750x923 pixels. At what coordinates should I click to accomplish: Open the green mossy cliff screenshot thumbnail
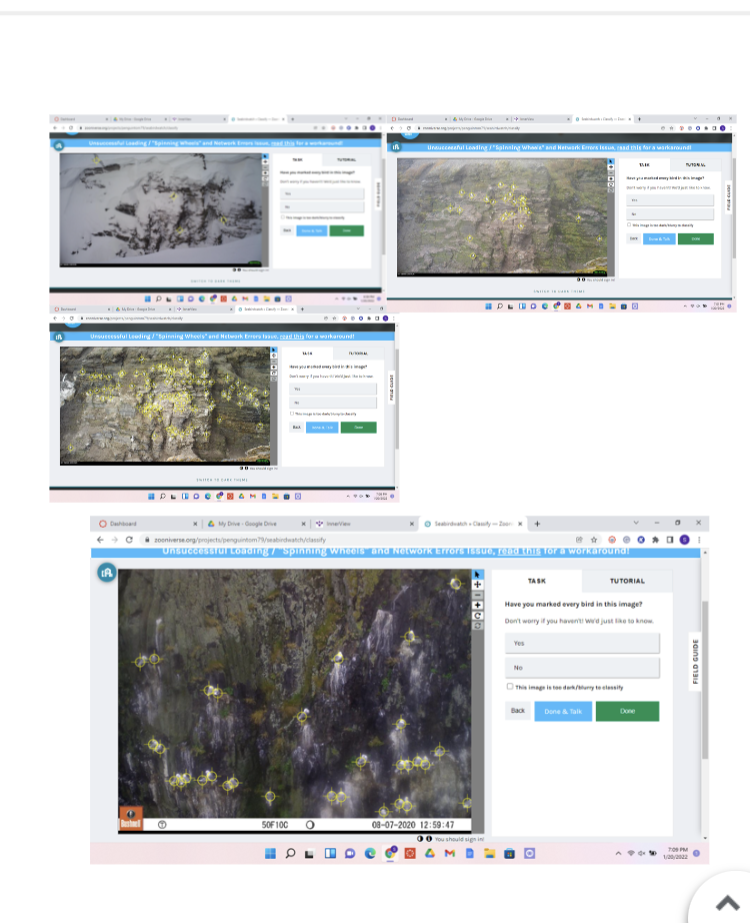pos(562,213)
